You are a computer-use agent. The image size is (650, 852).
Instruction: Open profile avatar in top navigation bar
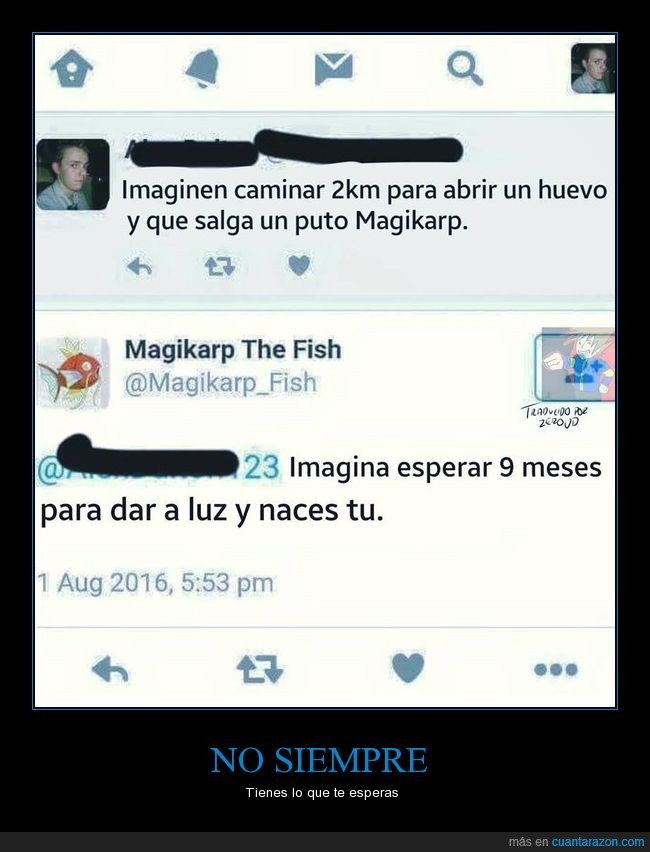[x=593, y=68]
